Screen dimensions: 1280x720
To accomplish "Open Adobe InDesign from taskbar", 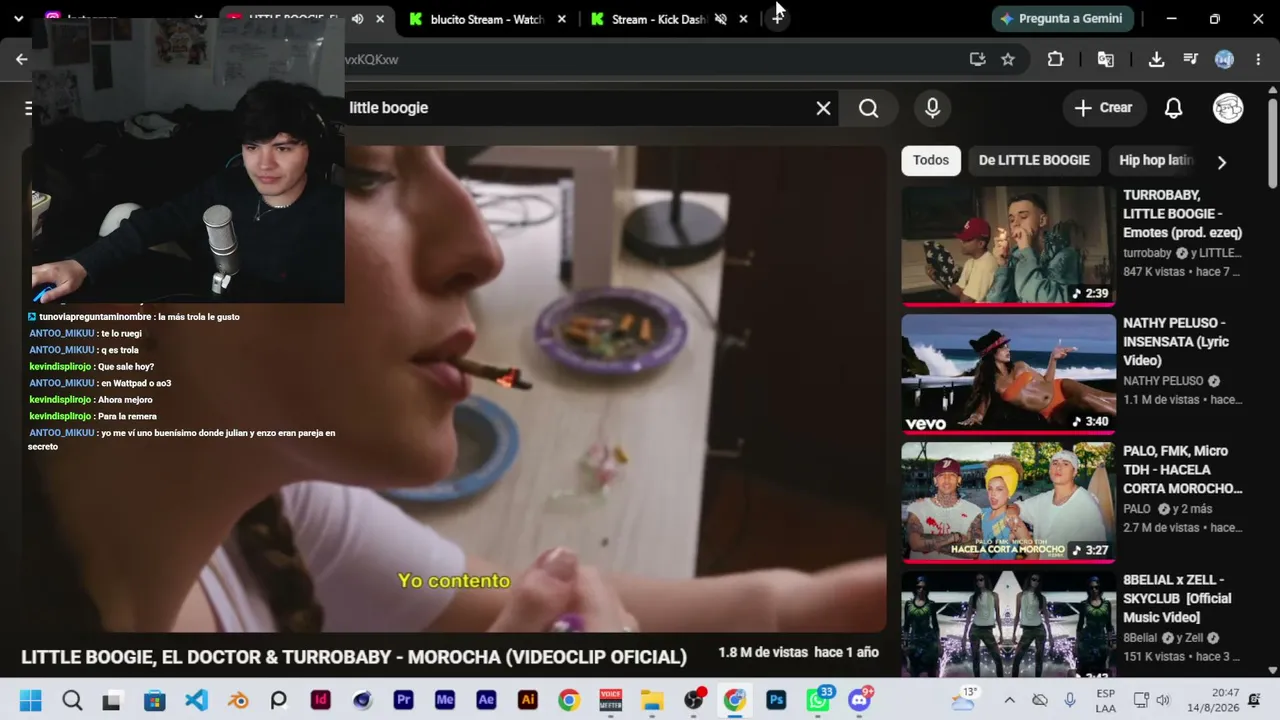I will point(321,700).
